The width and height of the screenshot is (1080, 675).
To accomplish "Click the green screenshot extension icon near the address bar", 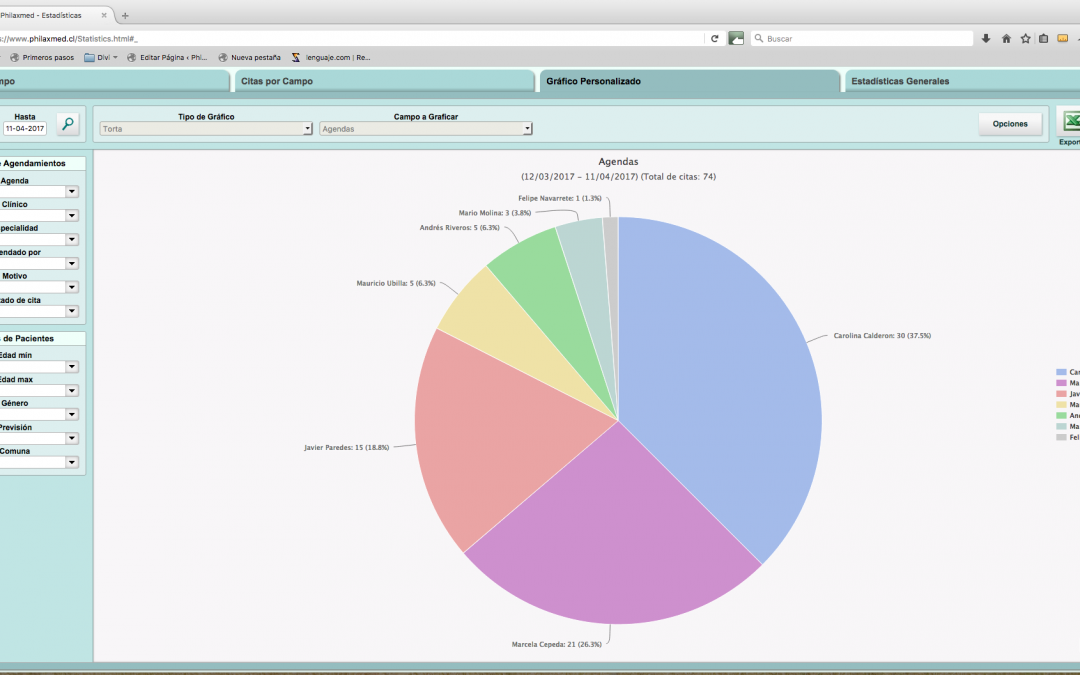I will [x=736, y=39].
